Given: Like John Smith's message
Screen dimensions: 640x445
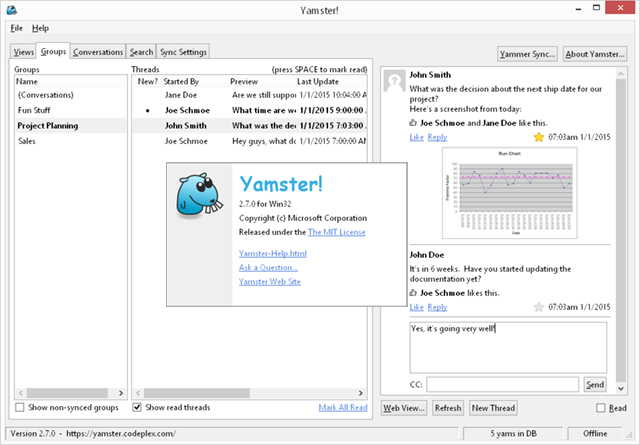Looking at the screenshot, I should 416,137.
